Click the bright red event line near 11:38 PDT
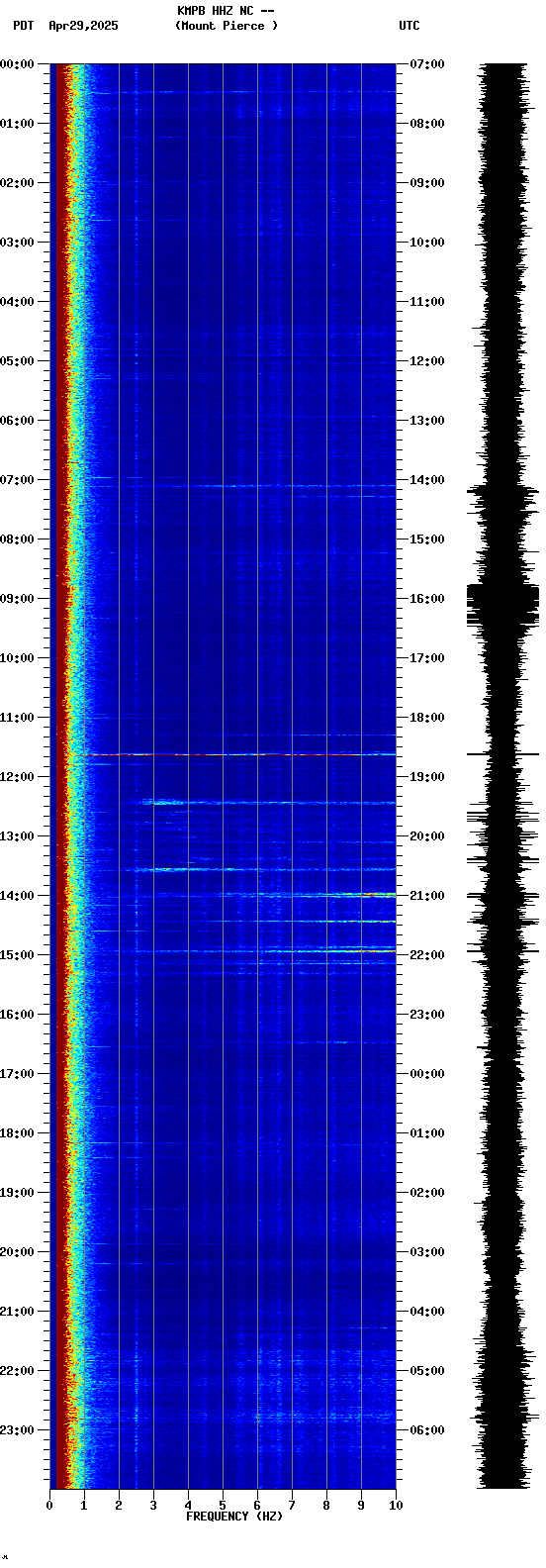This screenshot has height=1568, width=546. [235, 755]
